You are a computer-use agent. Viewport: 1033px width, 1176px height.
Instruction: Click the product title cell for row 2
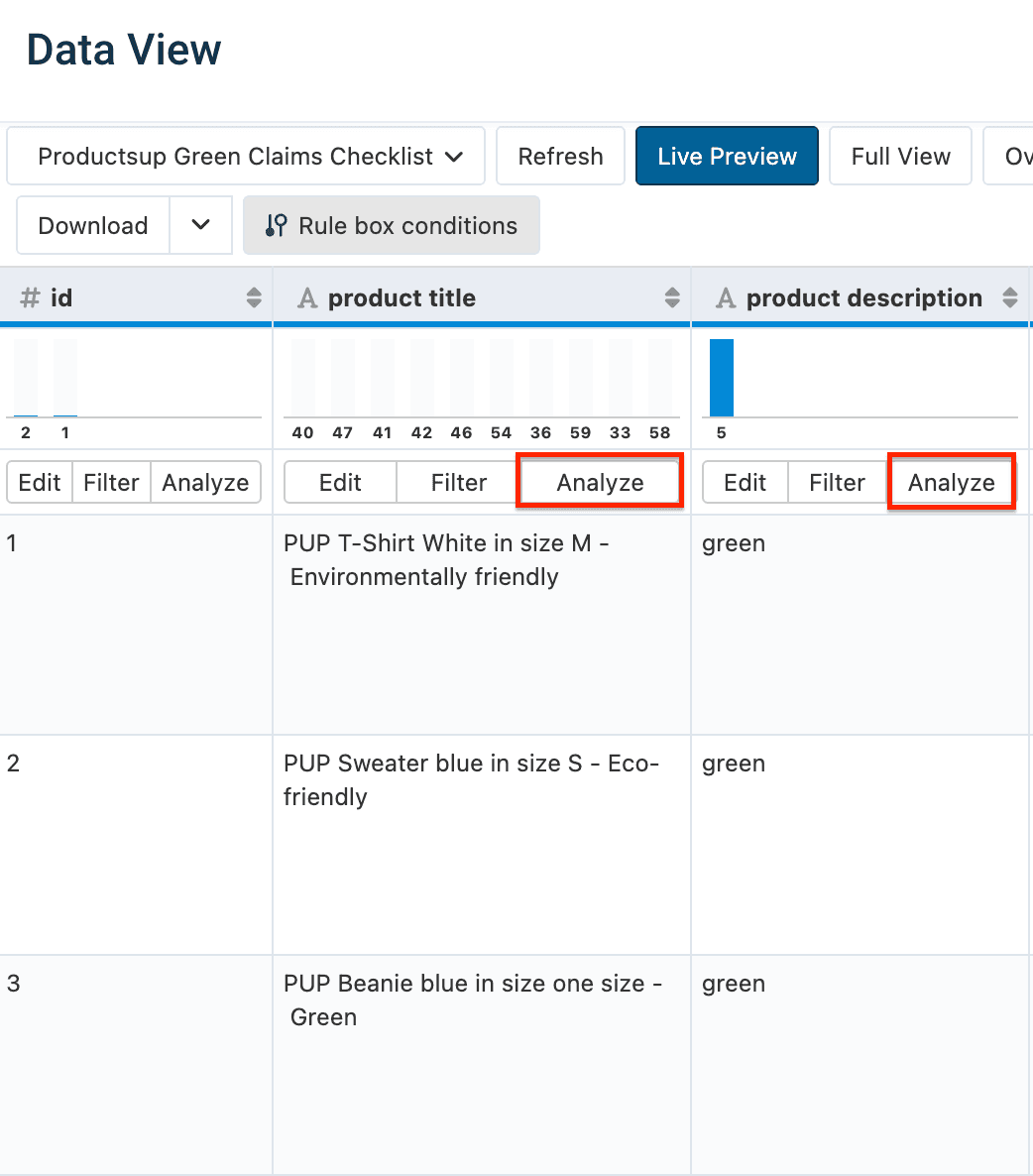pos(471,780)
